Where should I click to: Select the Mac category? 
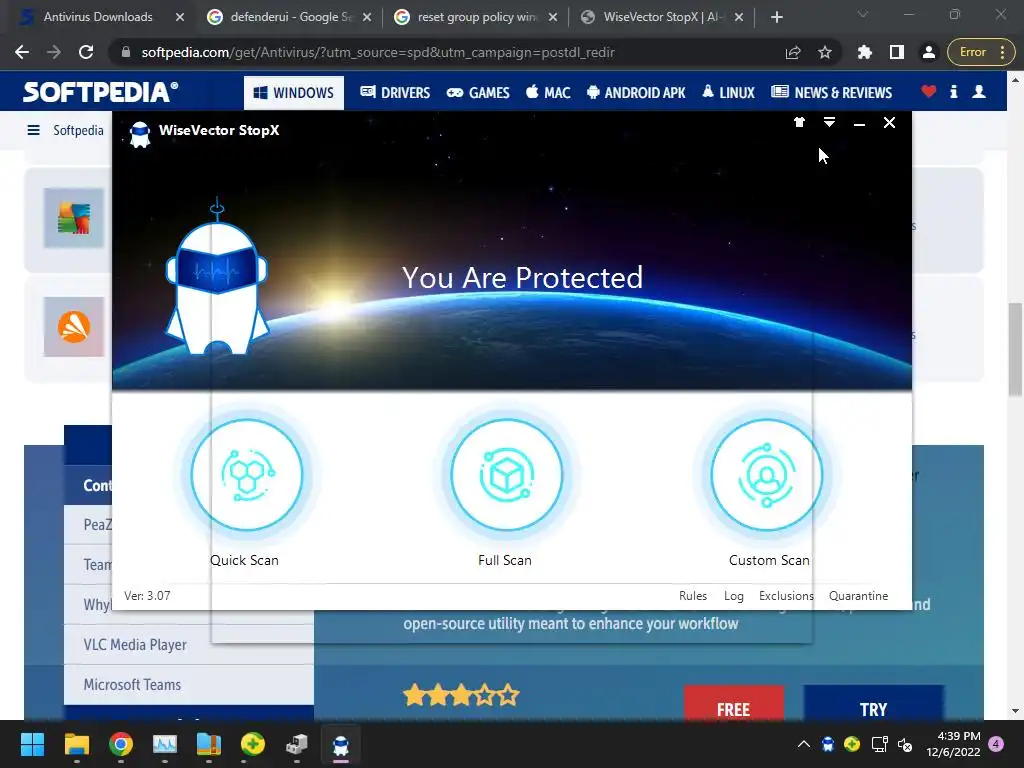pos(549,93)
